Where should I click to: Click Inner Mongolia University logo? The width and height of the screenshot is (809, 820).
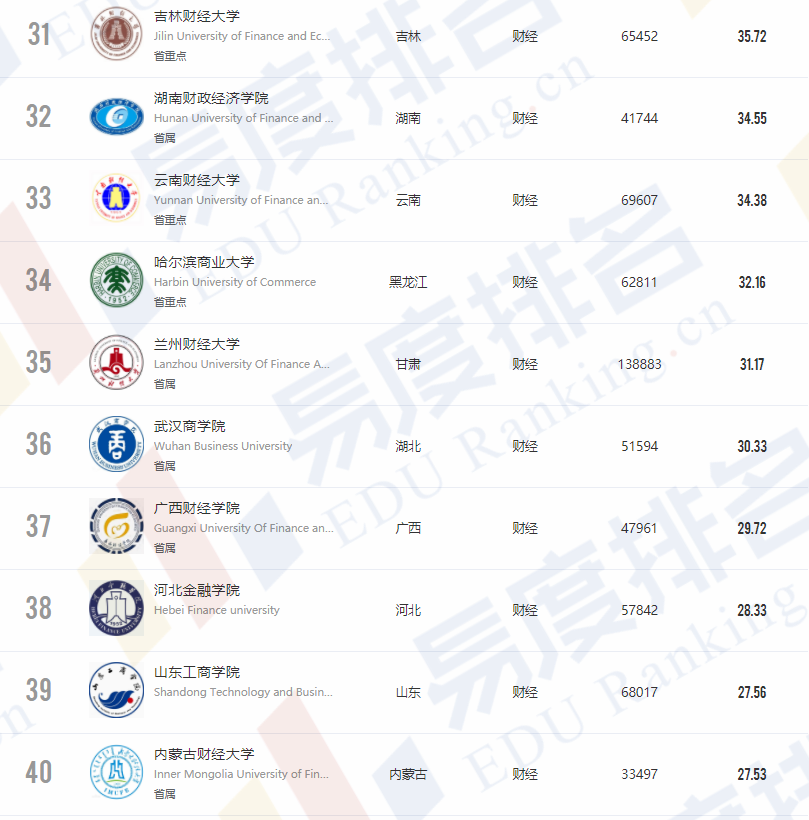[116, 772]
